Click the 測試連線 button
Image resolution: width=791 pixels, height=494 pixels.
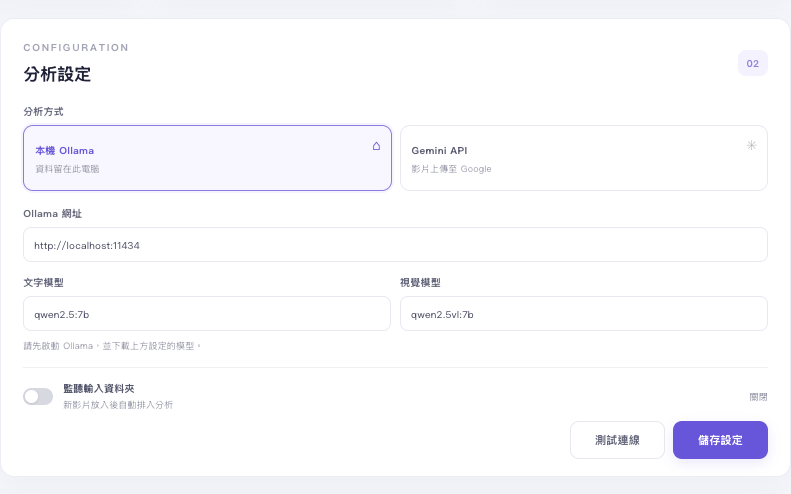point(617,440)
